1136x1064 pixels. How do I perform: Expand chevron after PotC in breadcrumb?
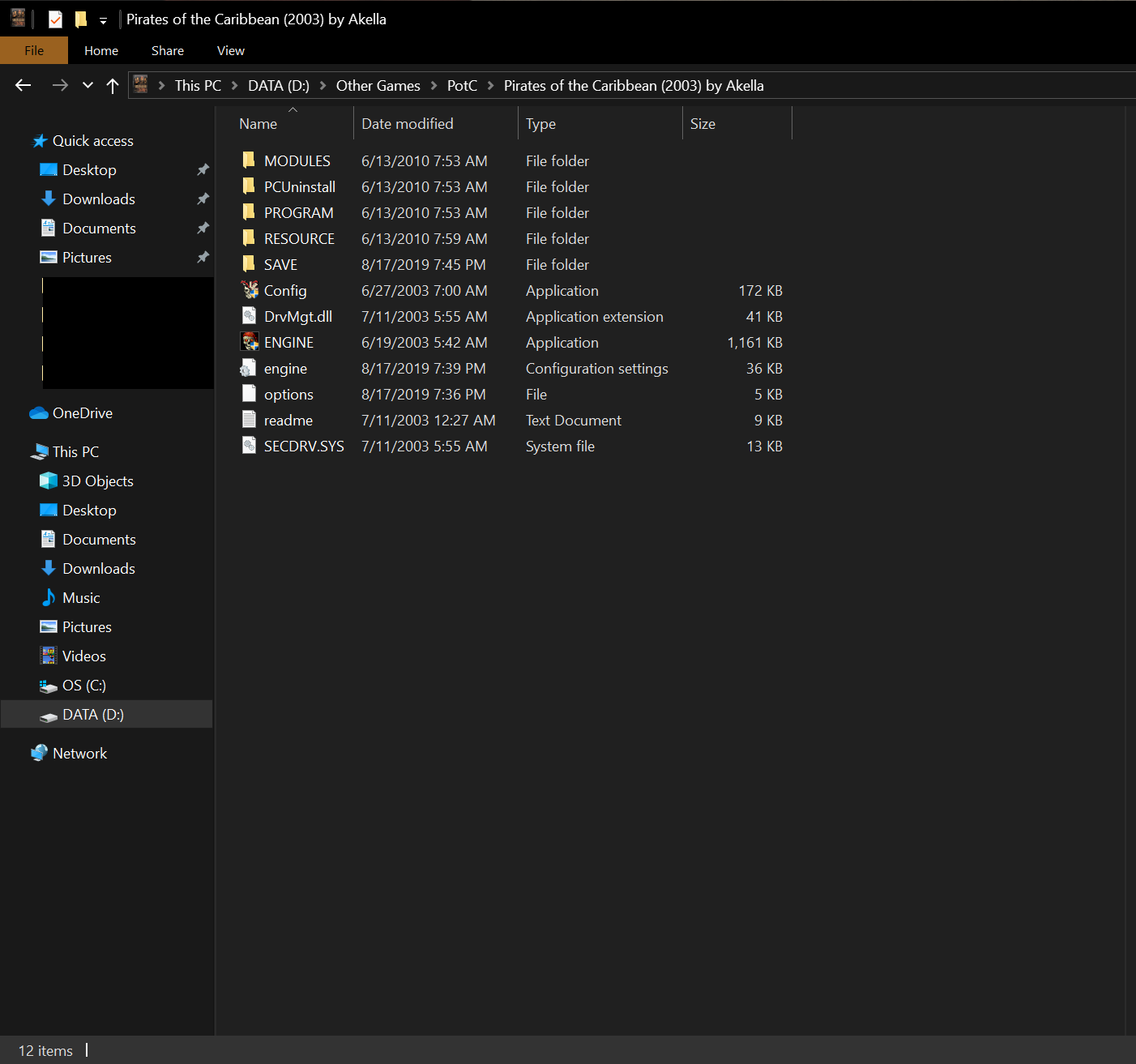pos(491,85)
